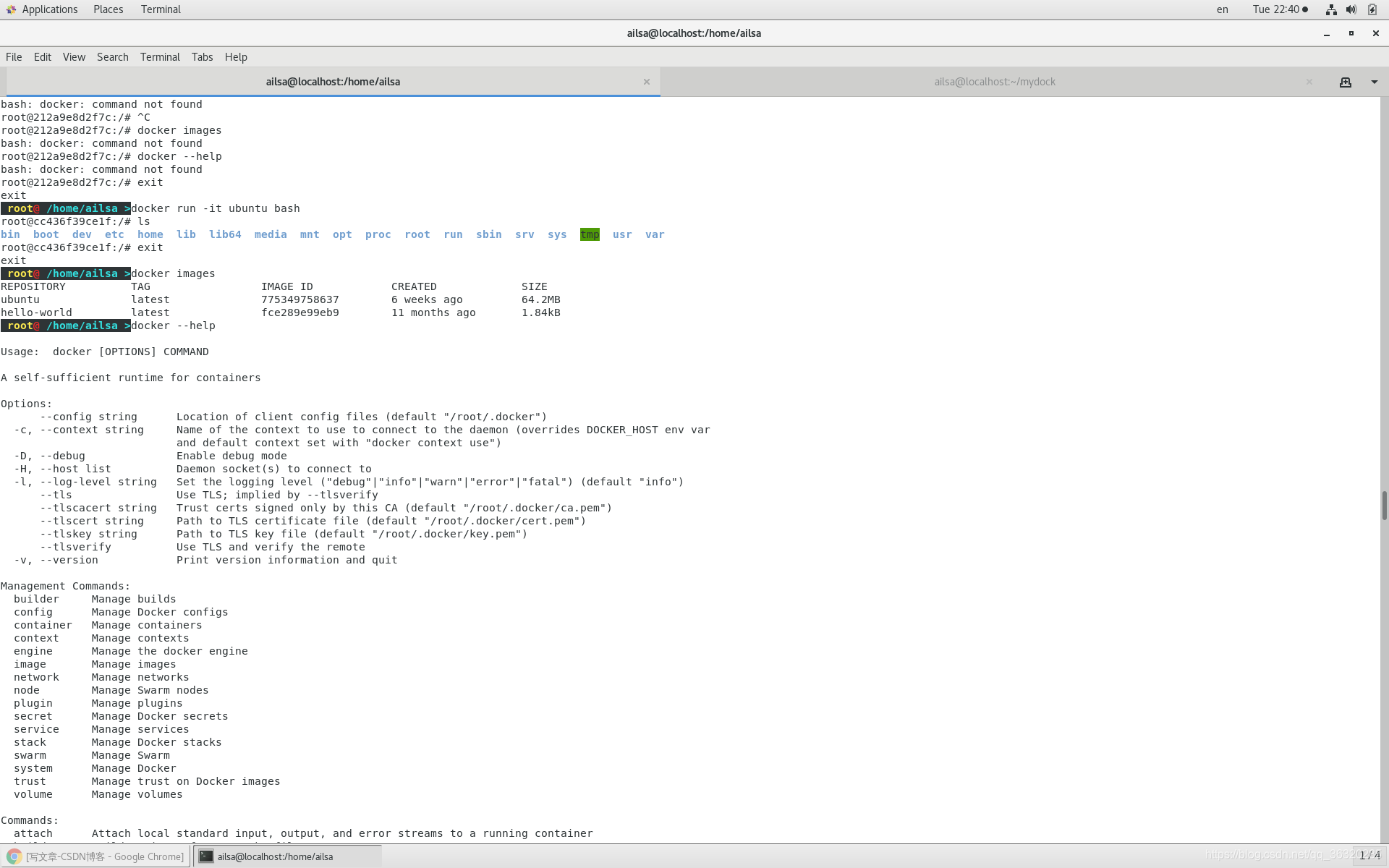Click the terminal icon in the taskbar

(x=207, y=856)
